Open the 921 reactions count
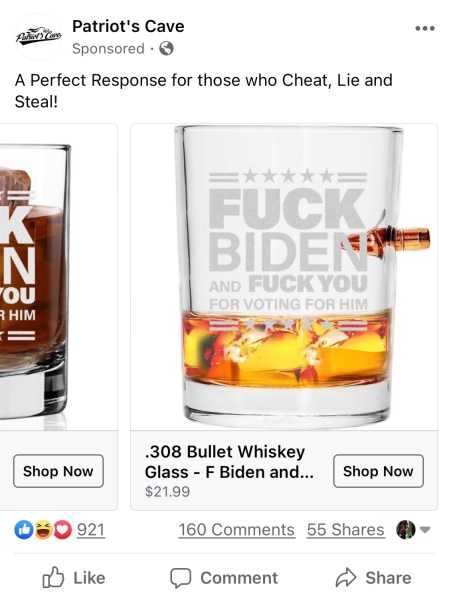The height and width of the screenshot is (598, 449). [91, 530]
